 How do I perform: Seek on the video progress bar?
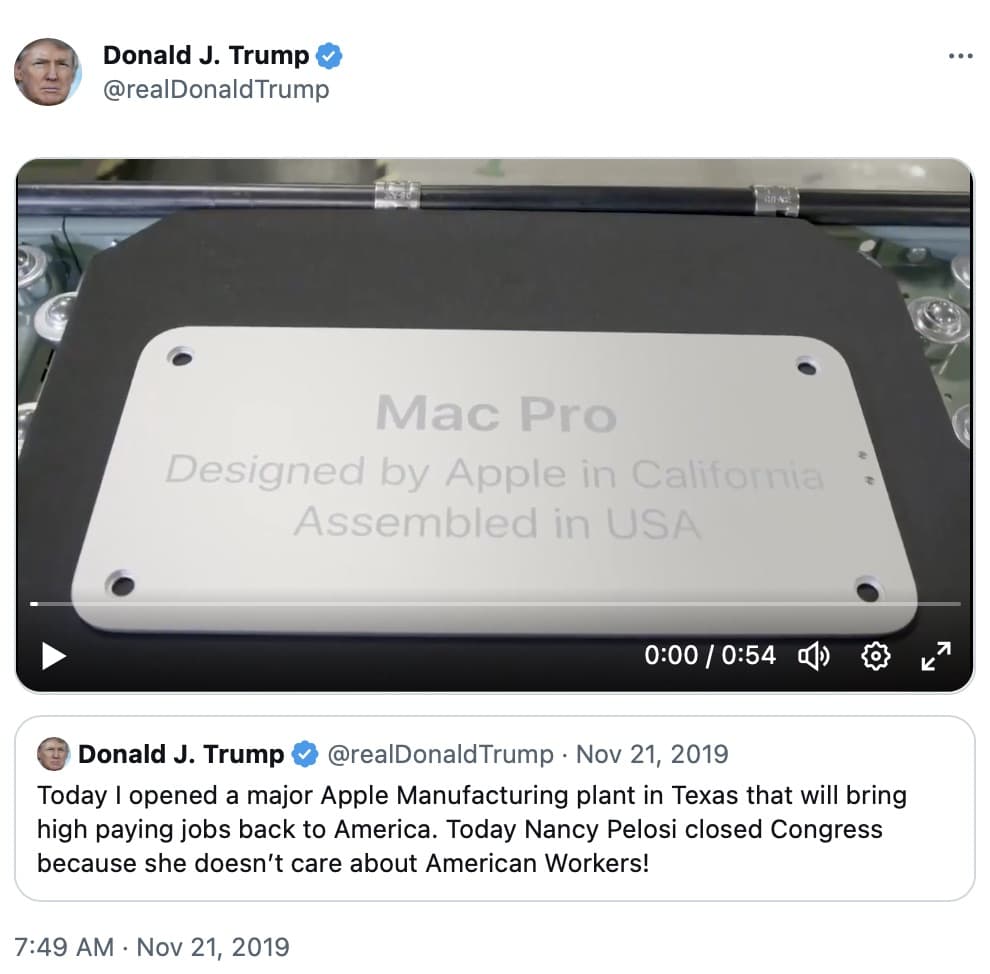[x=496, y=604]
